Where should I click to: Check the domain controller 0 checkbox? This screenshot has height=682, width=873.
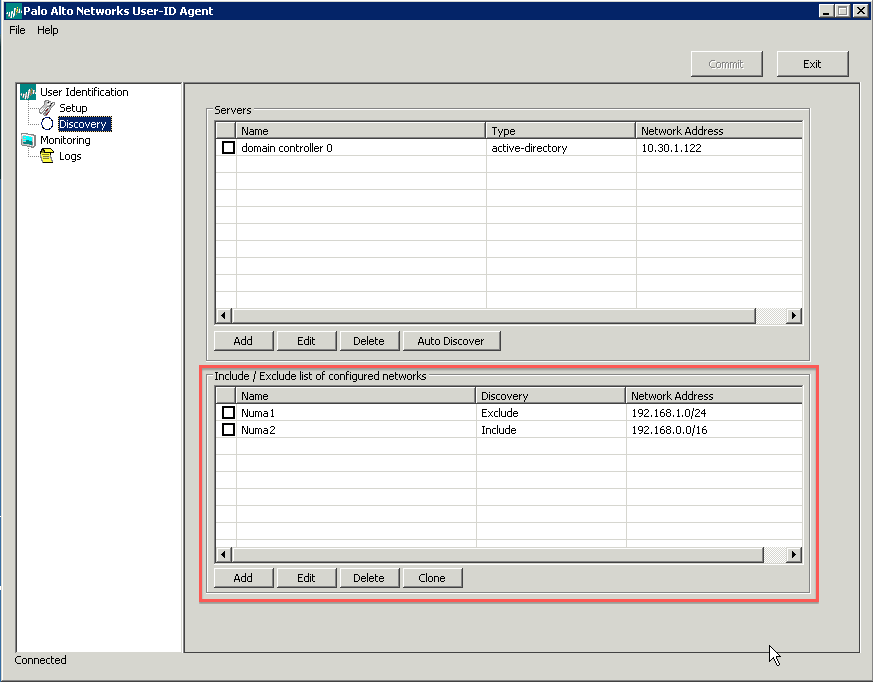226,147
